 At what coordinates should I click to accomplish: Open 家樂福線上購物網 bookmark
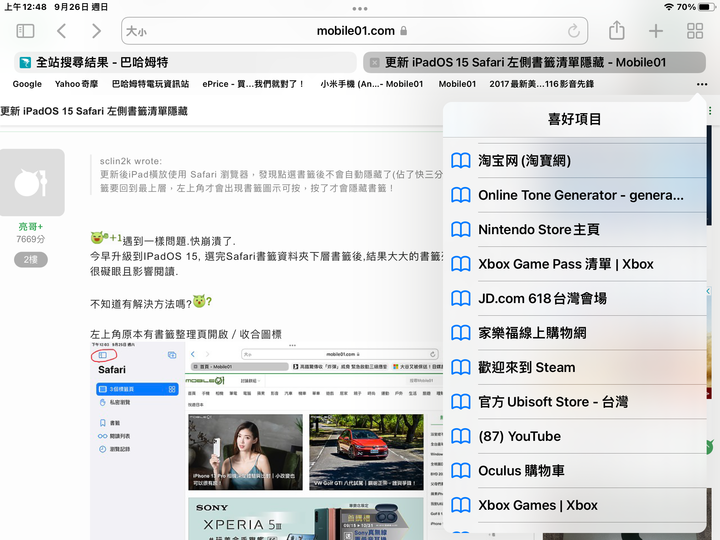[x=575, y=333]
